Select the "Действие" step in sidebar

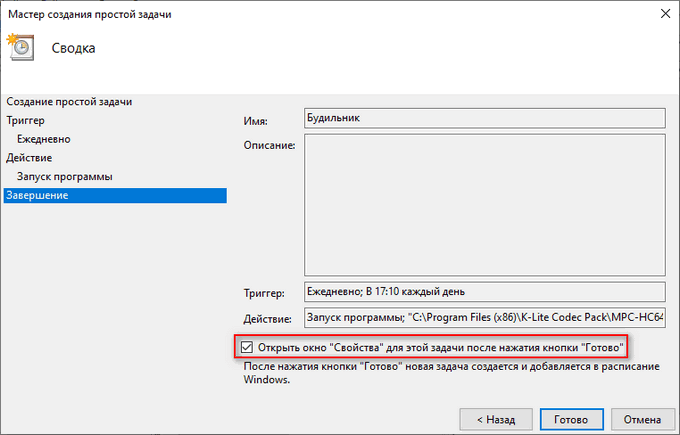point(29,158)
